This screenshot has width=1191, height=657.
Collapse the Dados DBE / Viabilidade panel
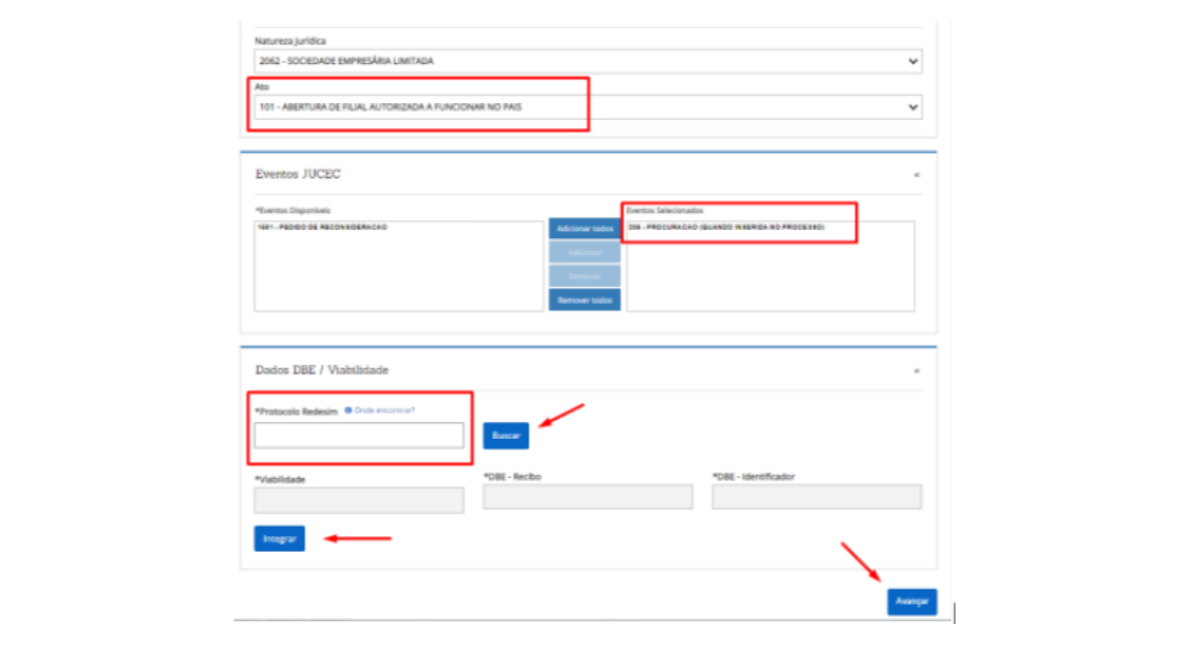pyautogui.click(x=916, y=370)
